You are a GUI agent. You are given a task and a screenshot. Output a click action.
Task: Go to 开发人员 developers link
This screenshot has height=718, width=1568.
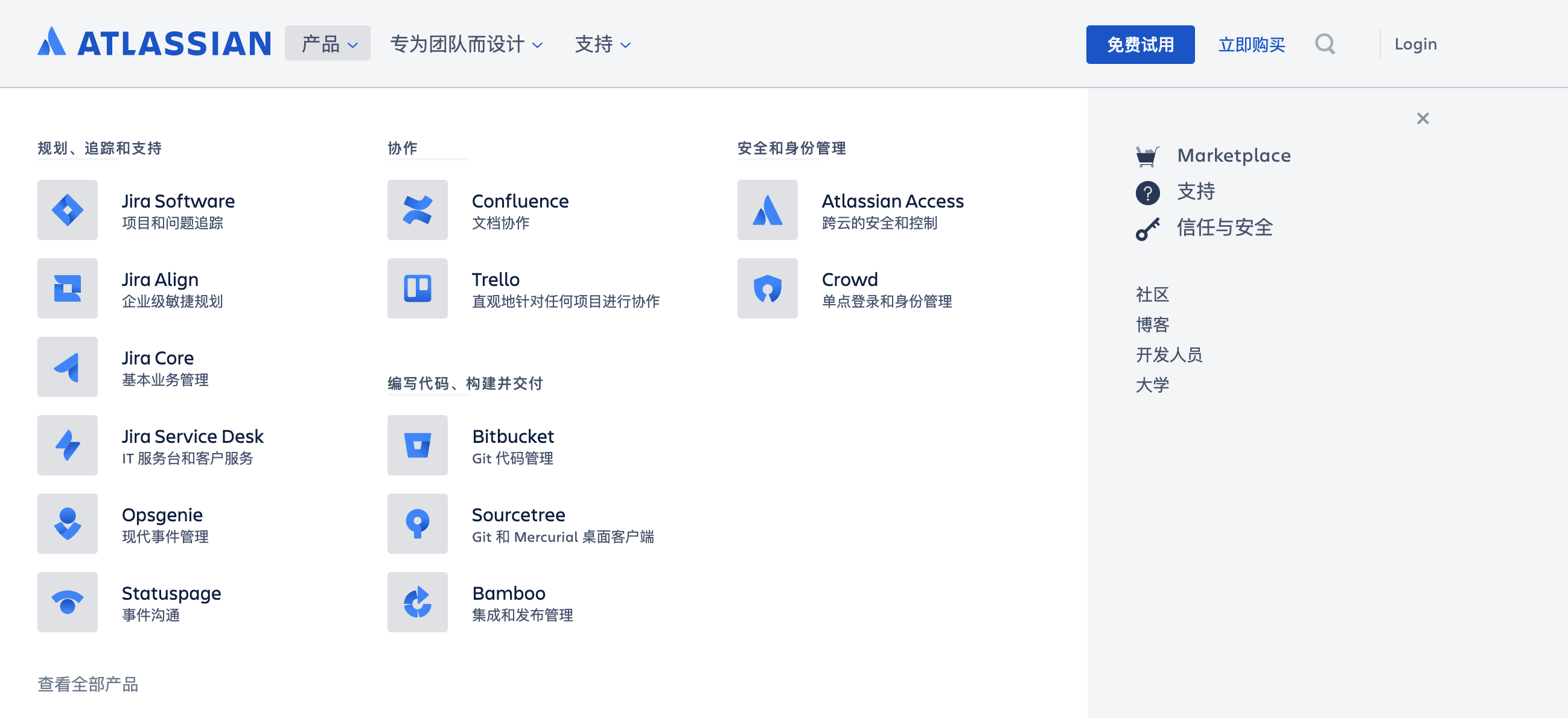[1168, 355]
